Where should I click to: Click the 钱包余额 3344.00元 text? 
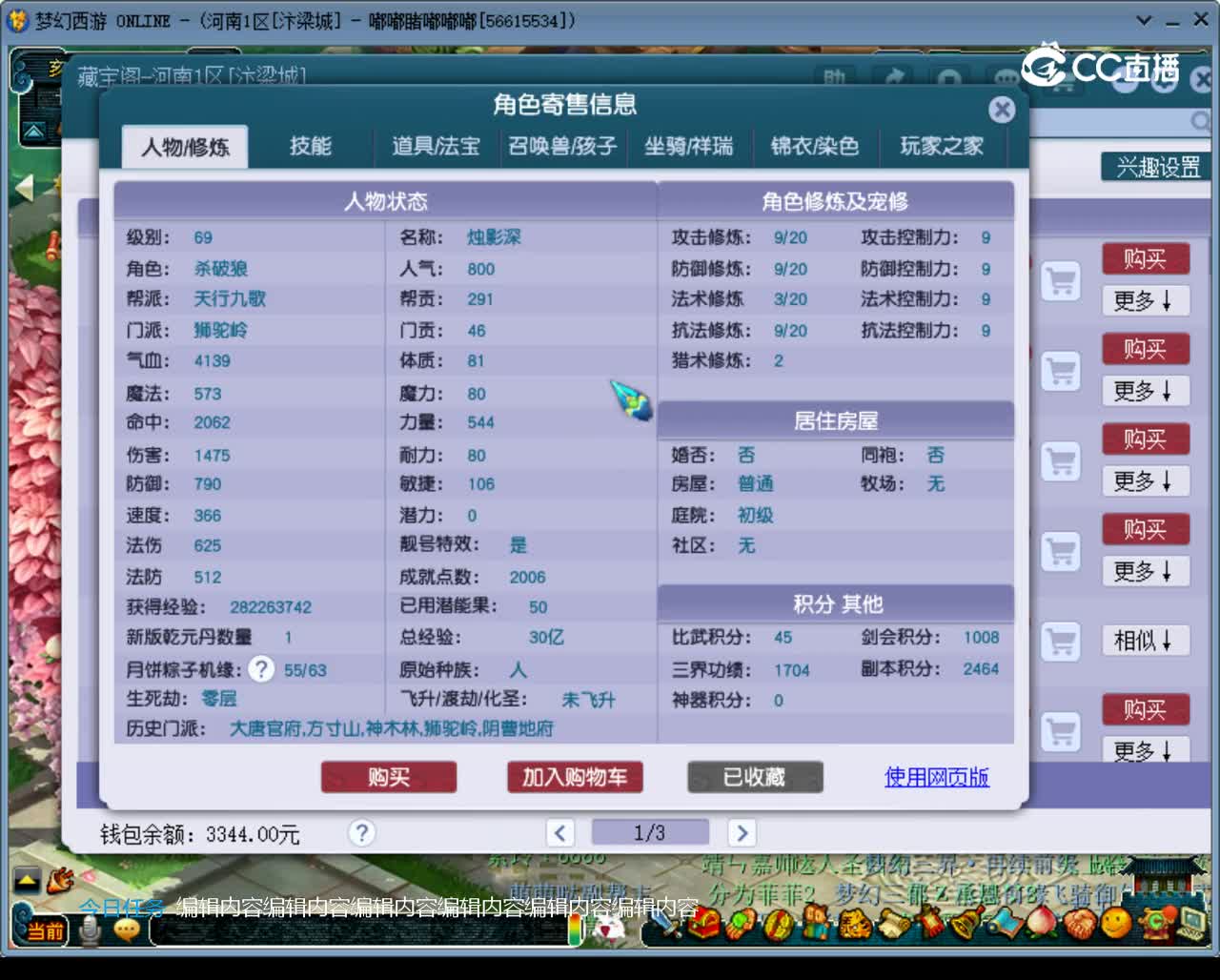click(x=200, y=834)
